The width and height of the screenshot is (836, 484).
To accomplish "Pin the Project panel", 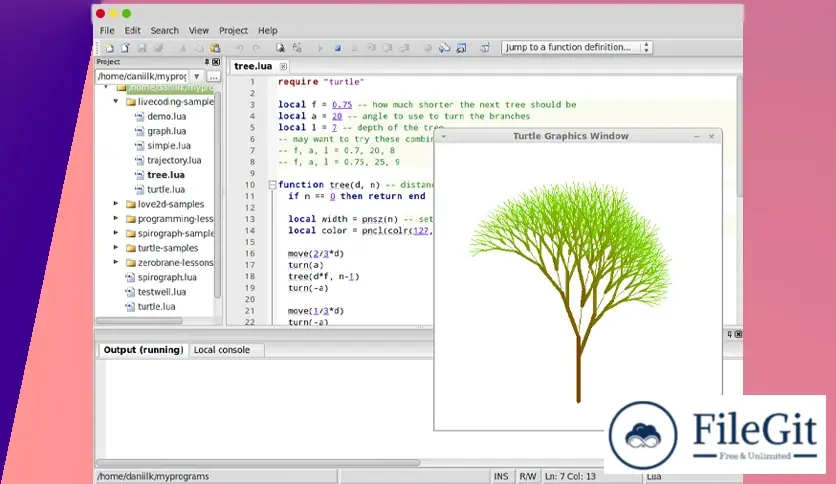I will pos(207,62).
